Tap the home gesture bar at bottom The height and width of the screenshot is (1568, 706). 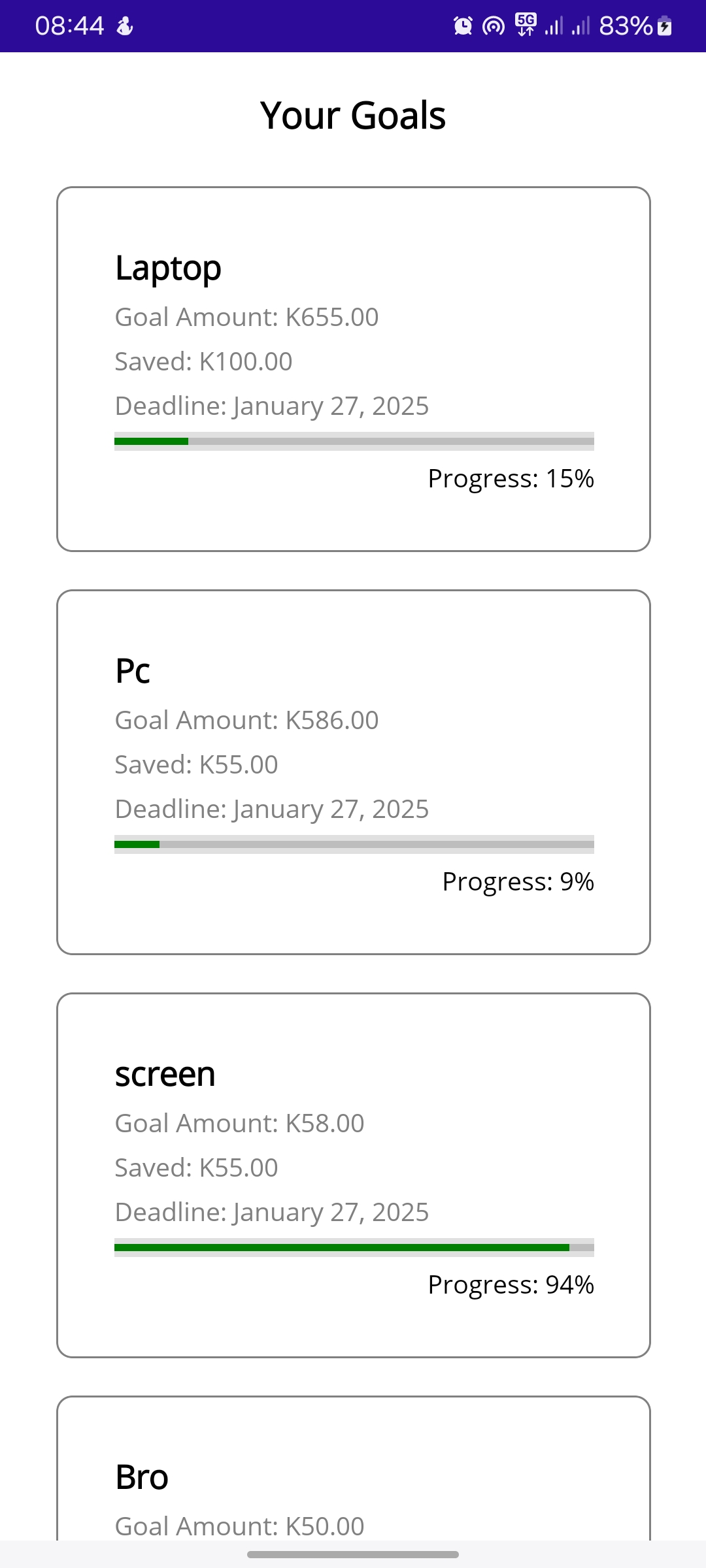pos(353,1554)
